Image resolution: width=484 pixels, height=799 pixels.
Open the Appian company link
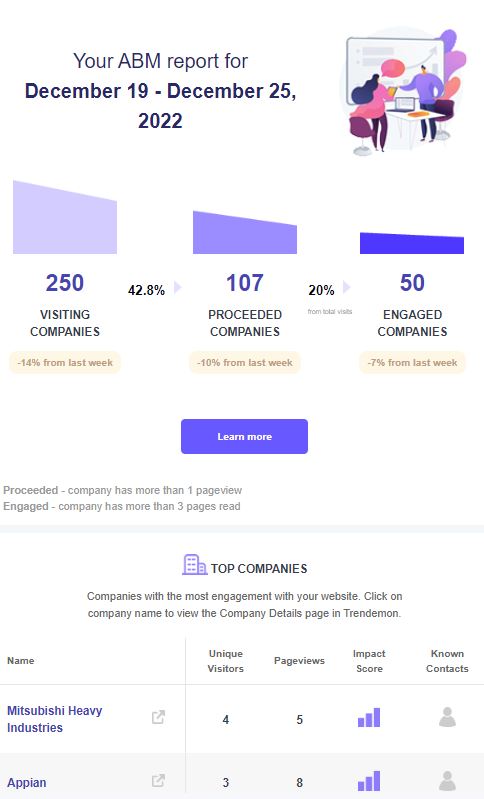(26, 782)
